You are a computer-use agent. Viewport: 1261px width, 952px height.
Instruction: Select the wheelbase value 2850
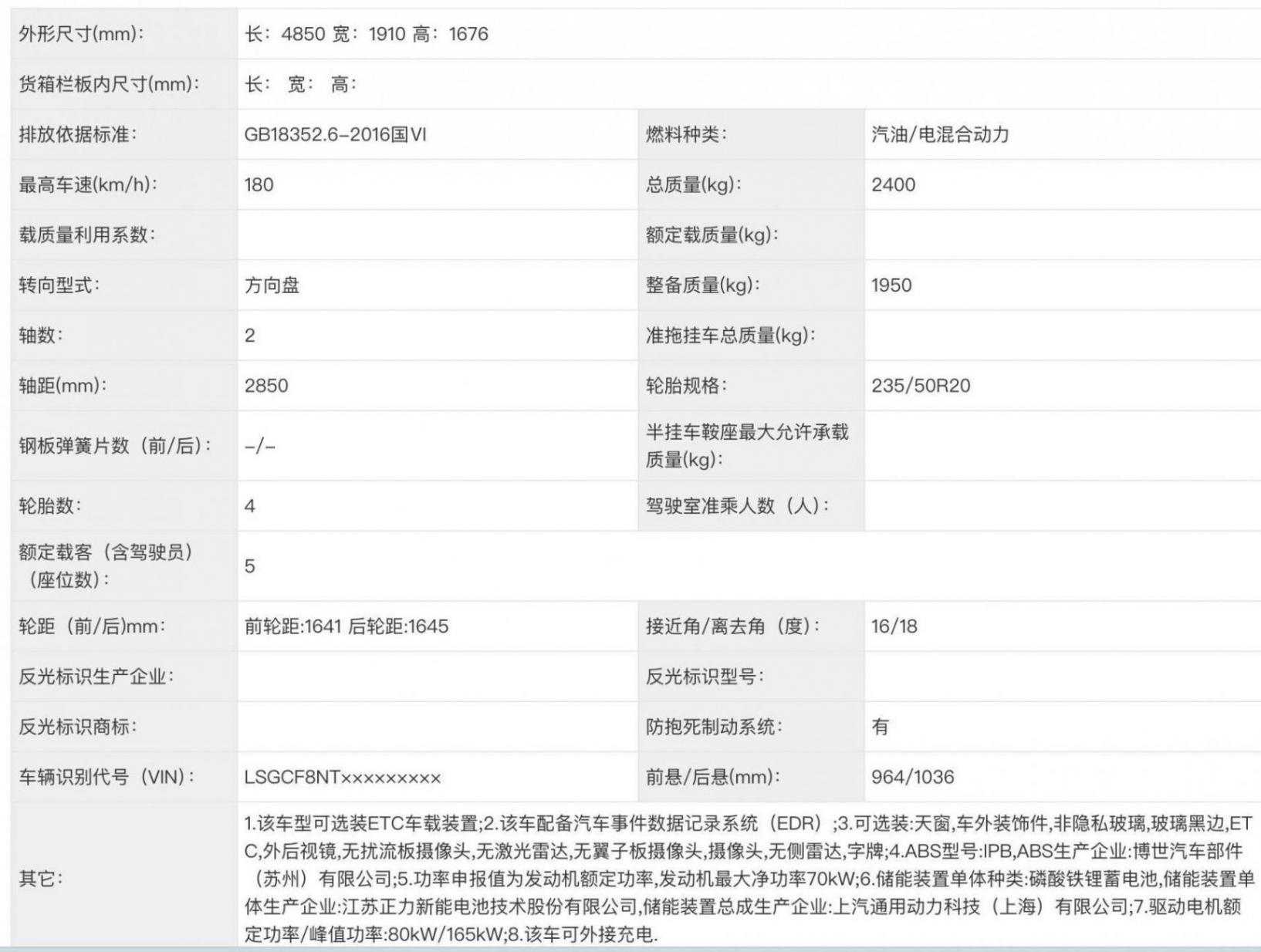266,386
